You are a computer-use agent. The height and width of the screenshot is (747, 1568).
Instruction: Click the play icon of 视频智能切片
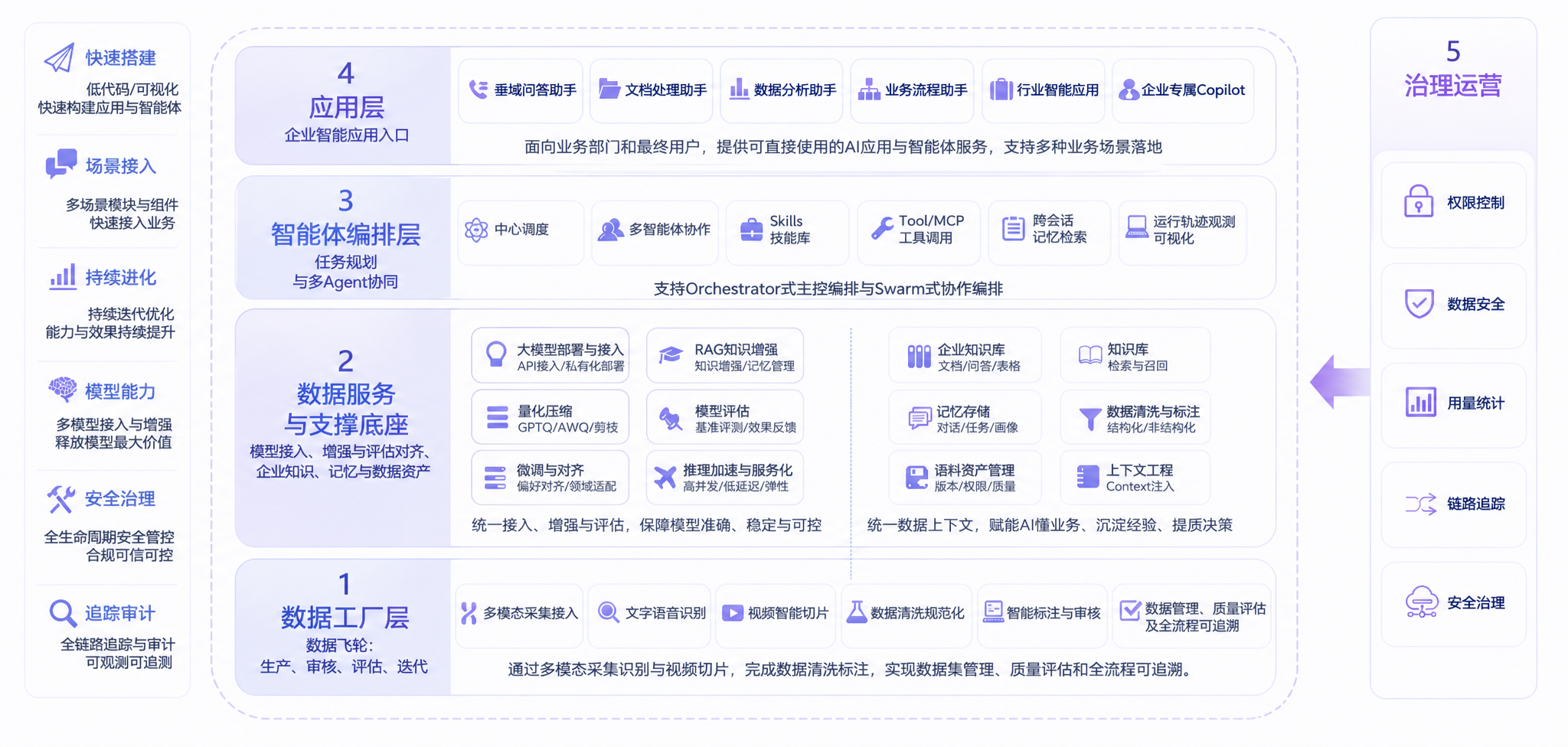[x=733, y=613]
